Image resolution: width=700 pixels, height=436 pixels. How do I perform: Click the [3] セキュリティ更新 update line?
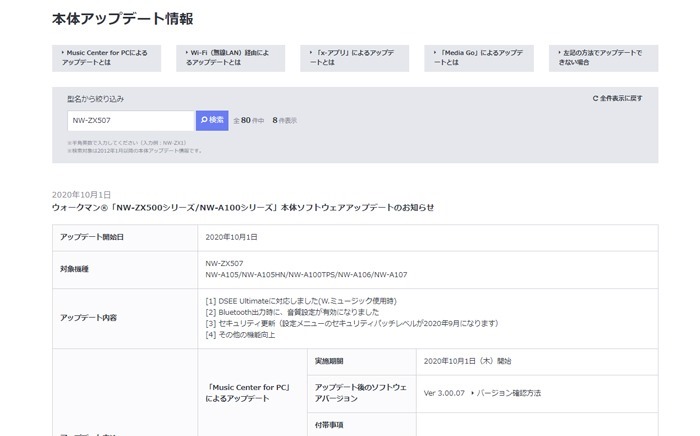click(x=352, y=324)
